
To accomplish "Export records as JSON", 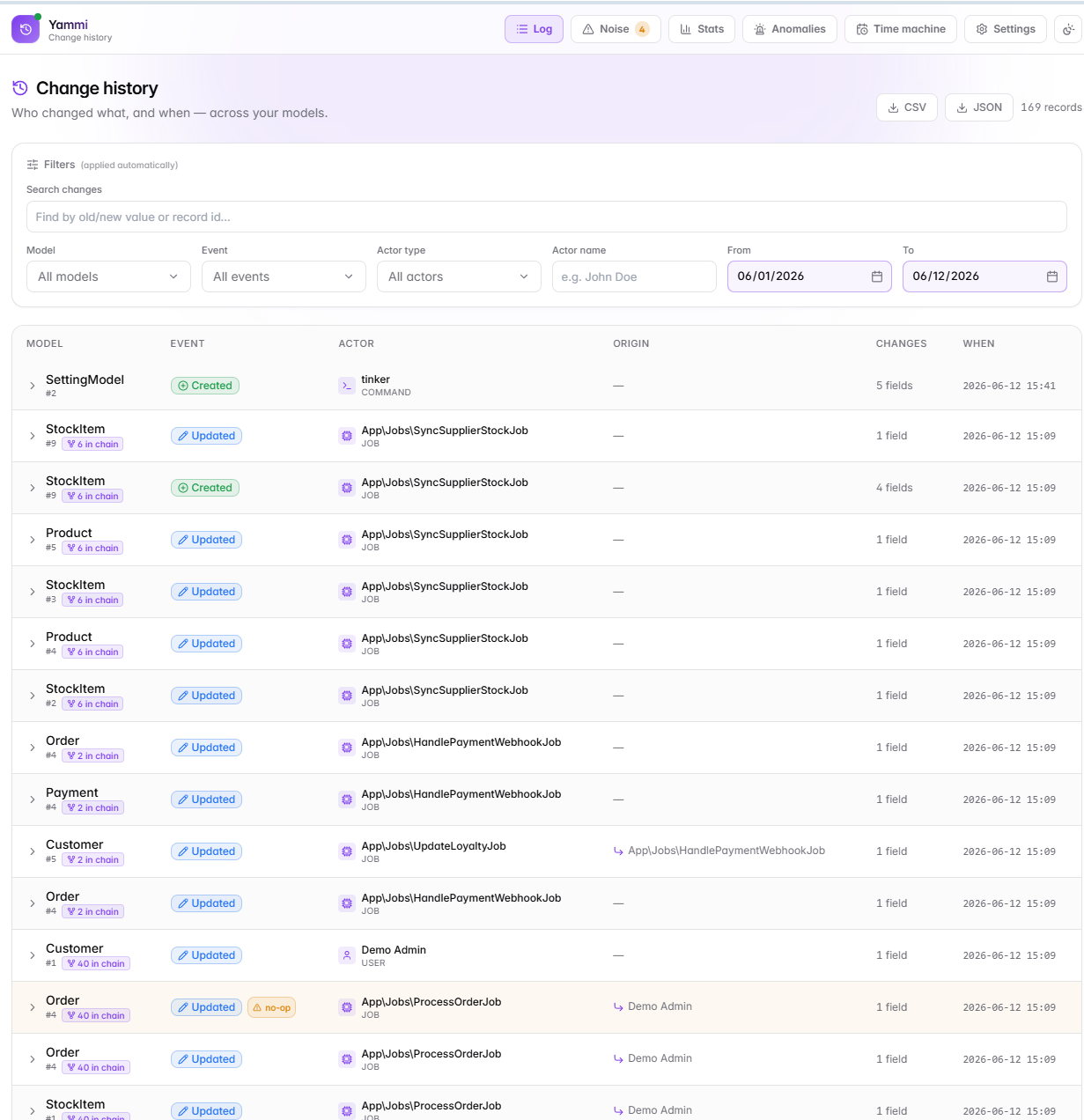I will 979,107.
